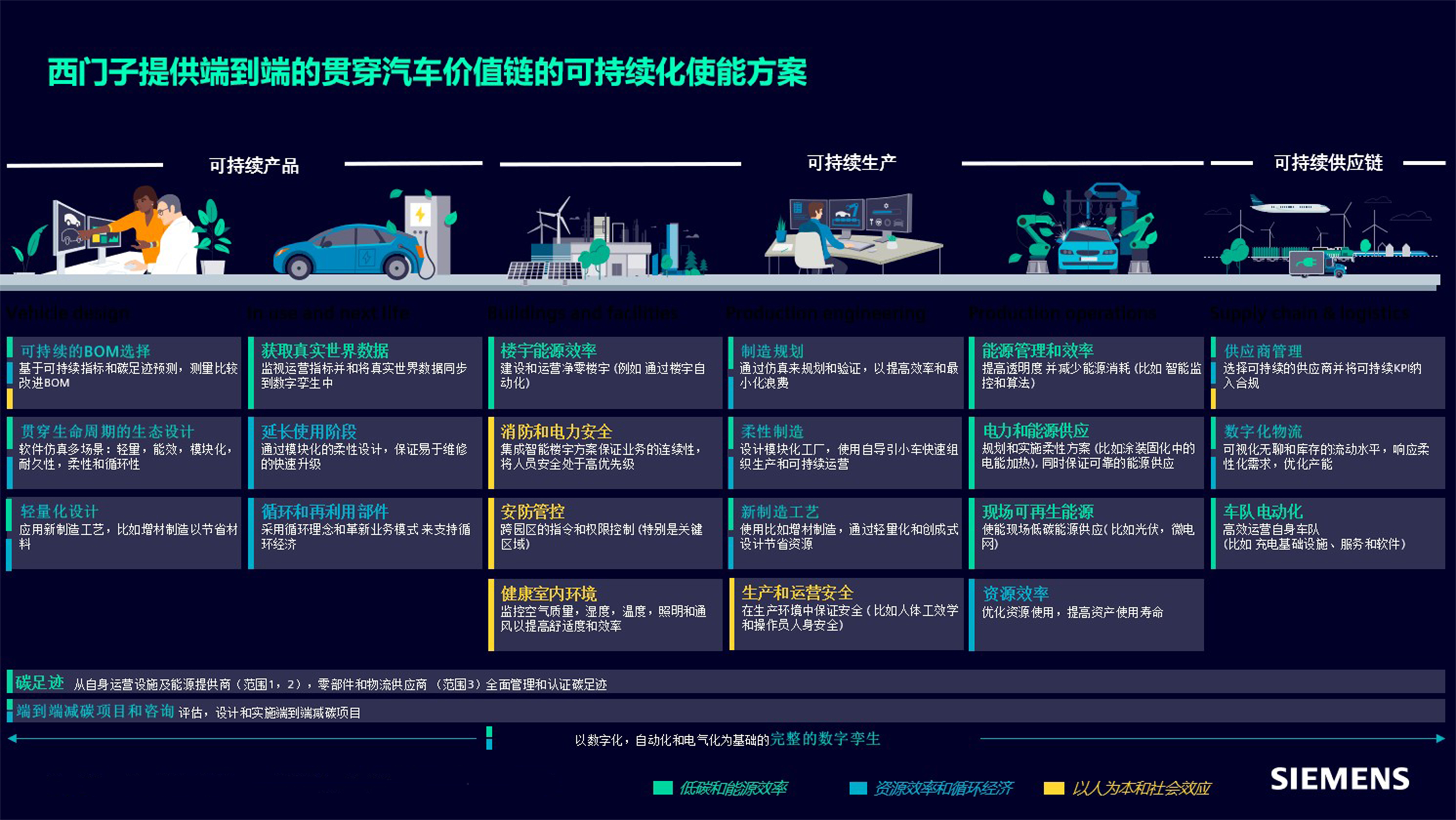Click the 生产和运营安全 card

tap(846, 614)
